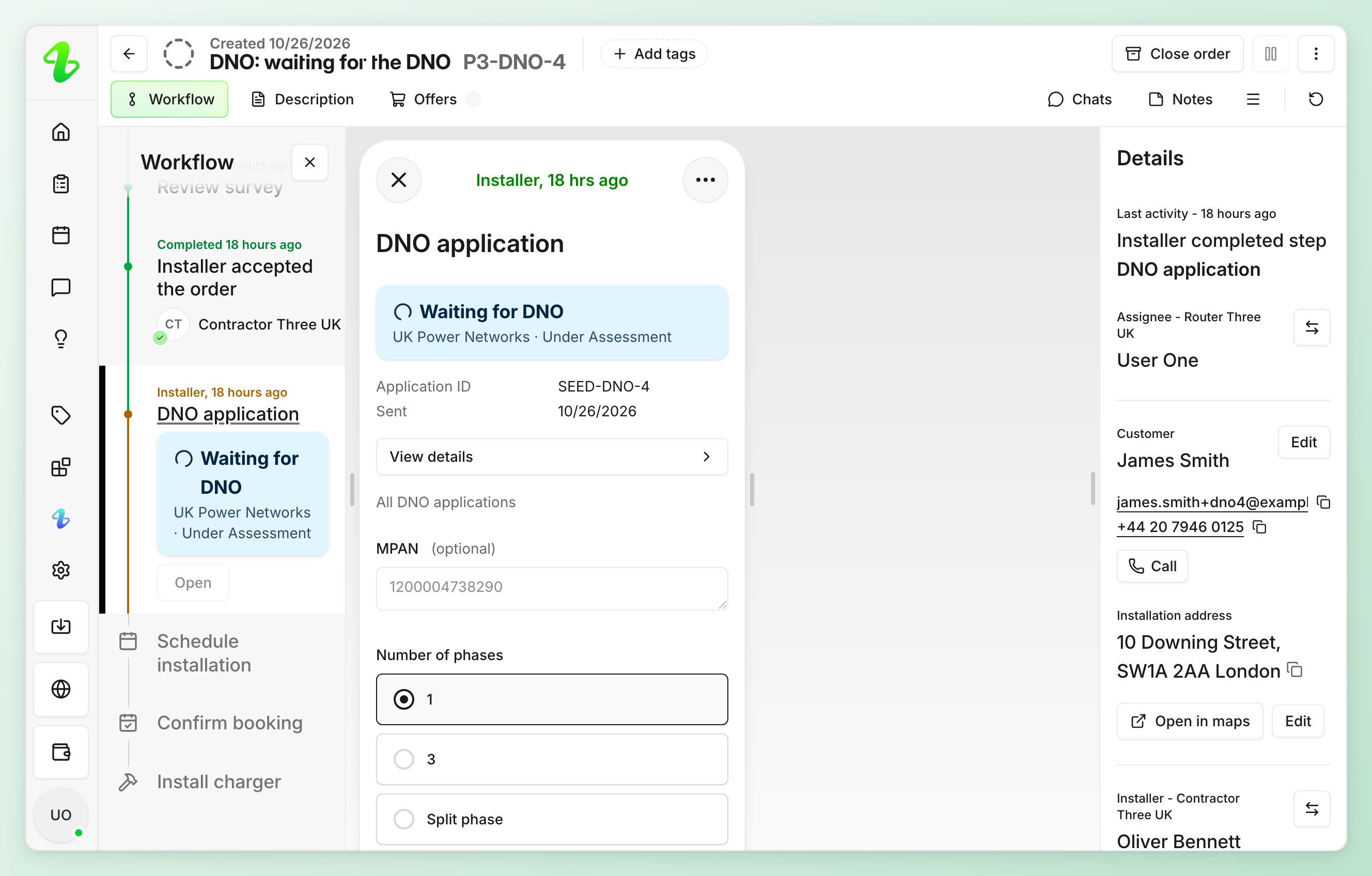Close the Workflow side panel
Viewport: 1372px width, 876px height.
[310, 162]
